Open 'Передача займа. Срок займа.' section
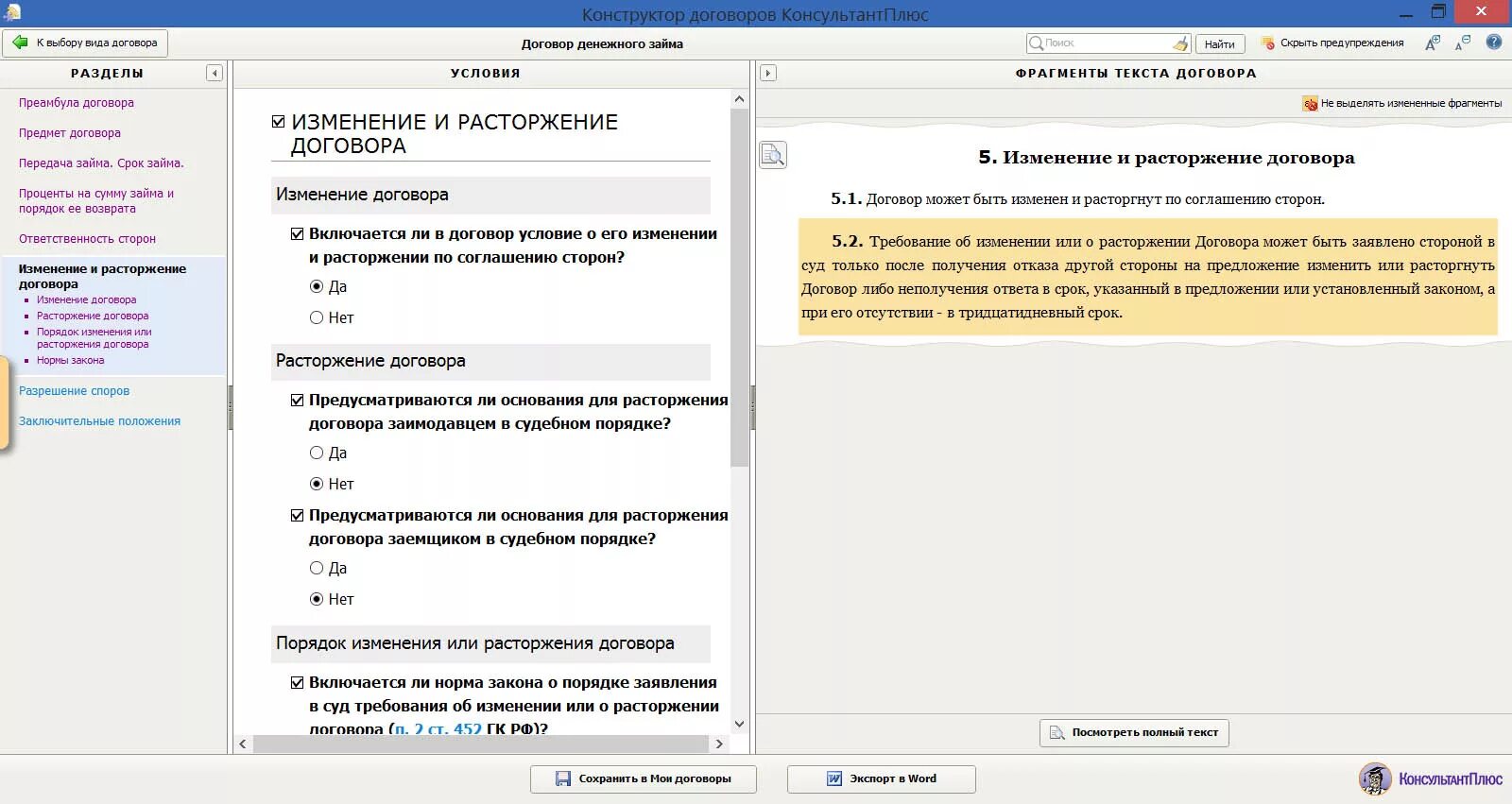This screenshot has height=804, width=1512. point(101,163)
